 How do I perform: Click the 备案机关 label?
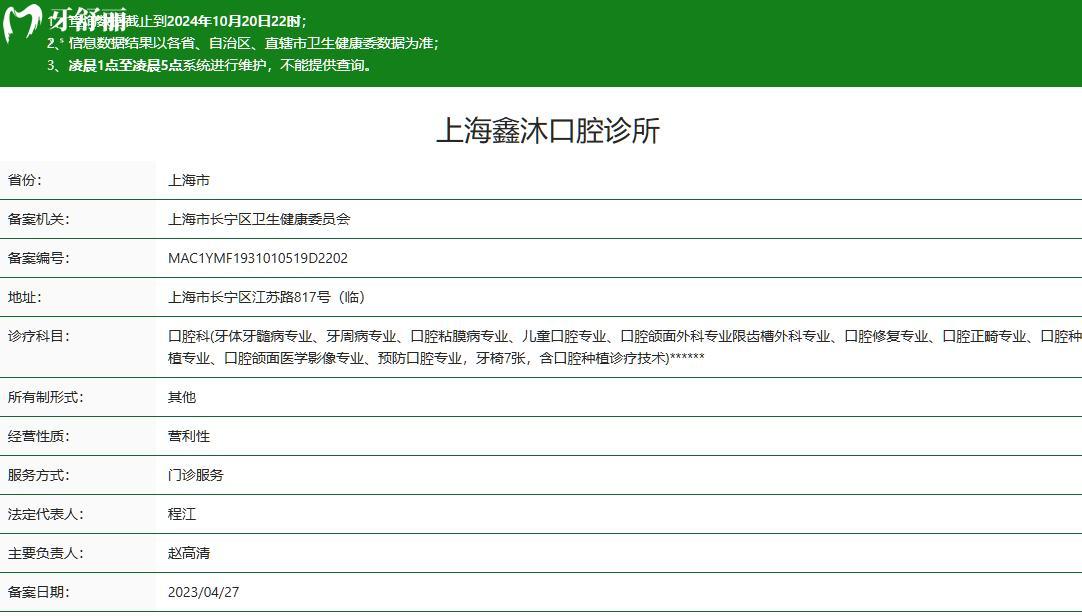click(x=38, y=219)
